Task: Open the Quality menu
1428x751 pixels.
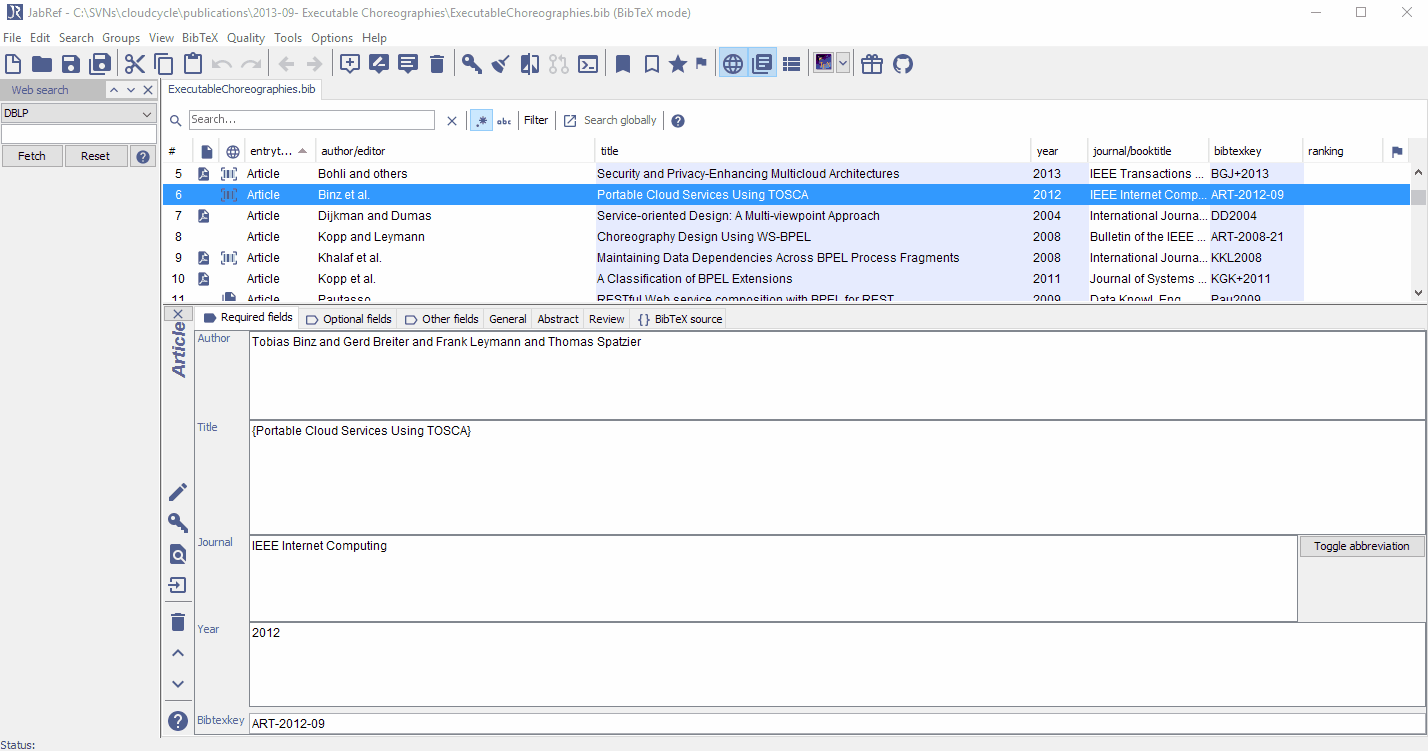Action: (245, 37)
